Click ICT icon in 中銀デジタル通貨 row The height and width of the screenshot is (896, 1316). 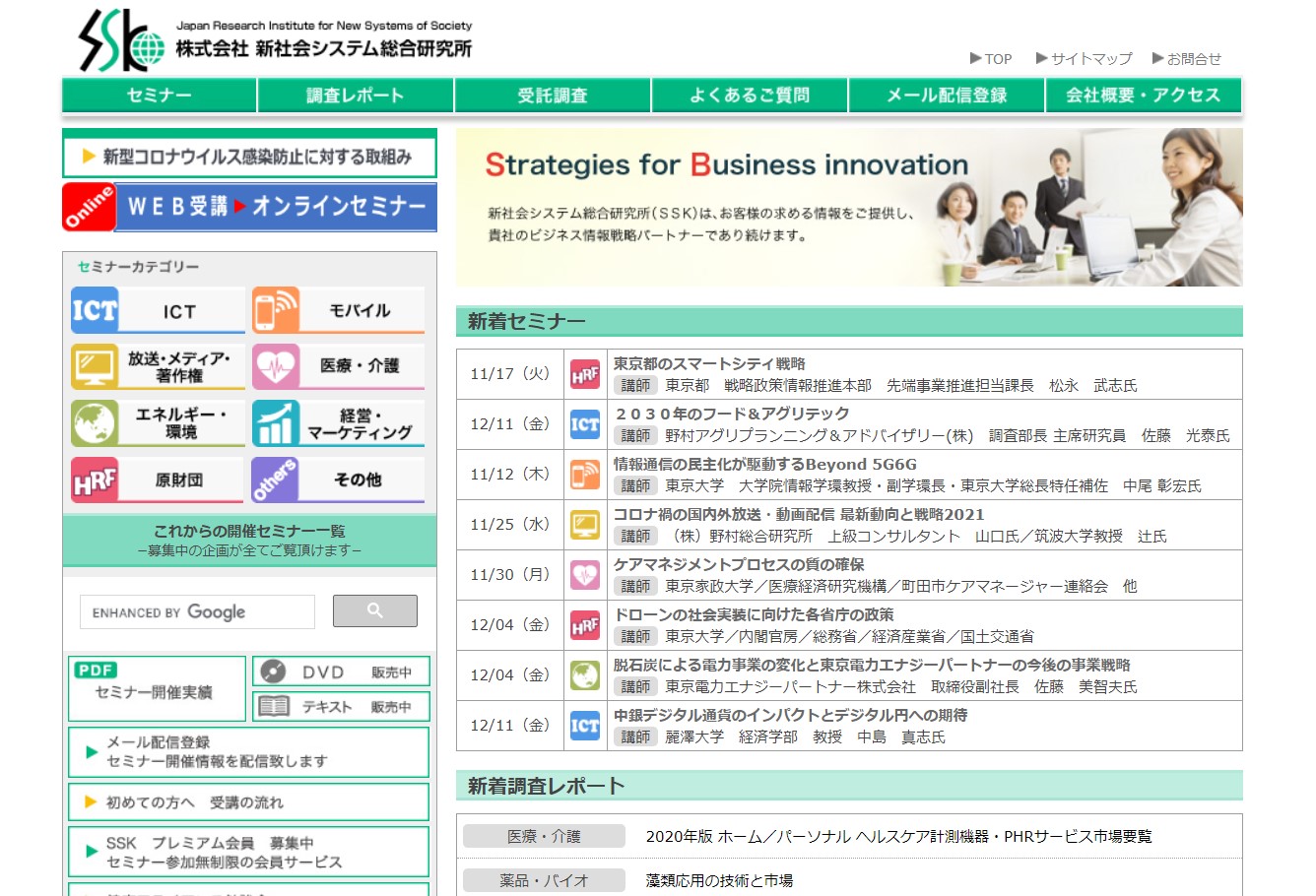point(585,726)
